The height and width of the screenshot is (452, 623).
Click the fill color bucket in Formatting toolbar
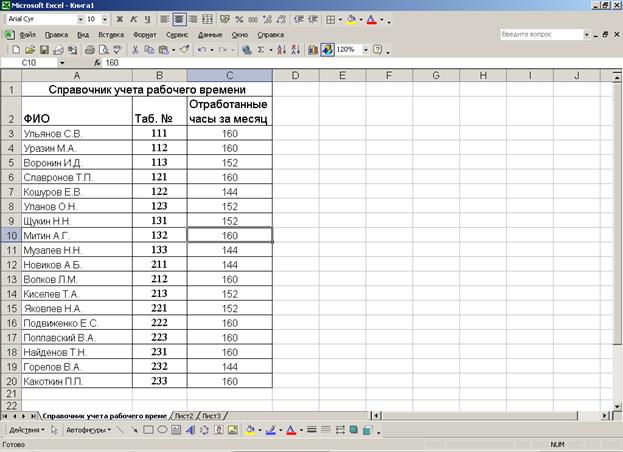tap(352, 19)
